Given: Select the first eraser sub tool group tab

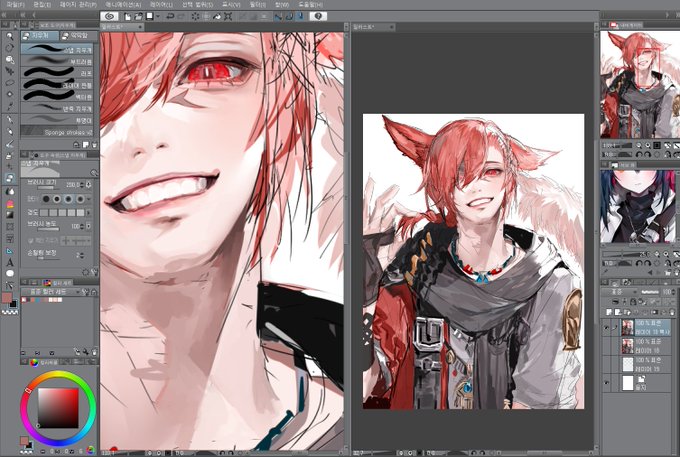Looking at the screenshot, I should 39,36.
